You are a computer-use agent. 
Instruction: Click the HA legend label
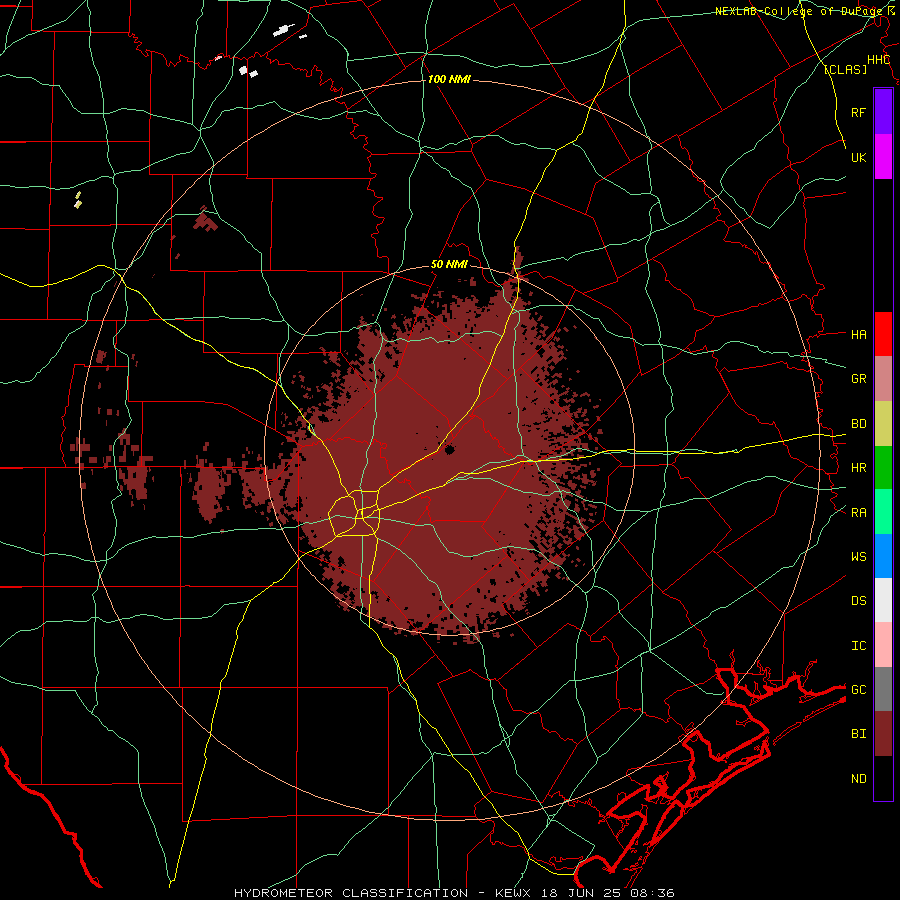(858, 334)
